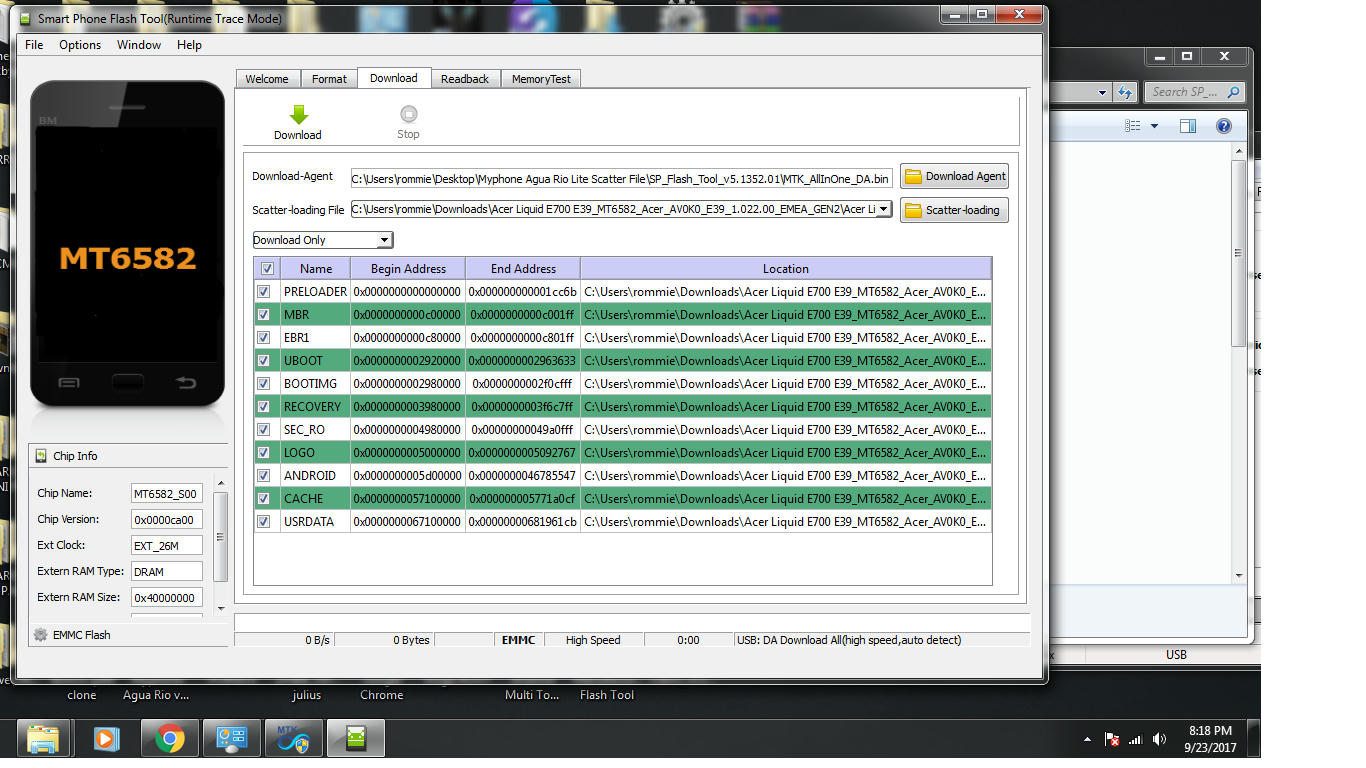Open the Explorer view options dropdown arrow
Screen dimensions: 1366x768
point(1154,126)
